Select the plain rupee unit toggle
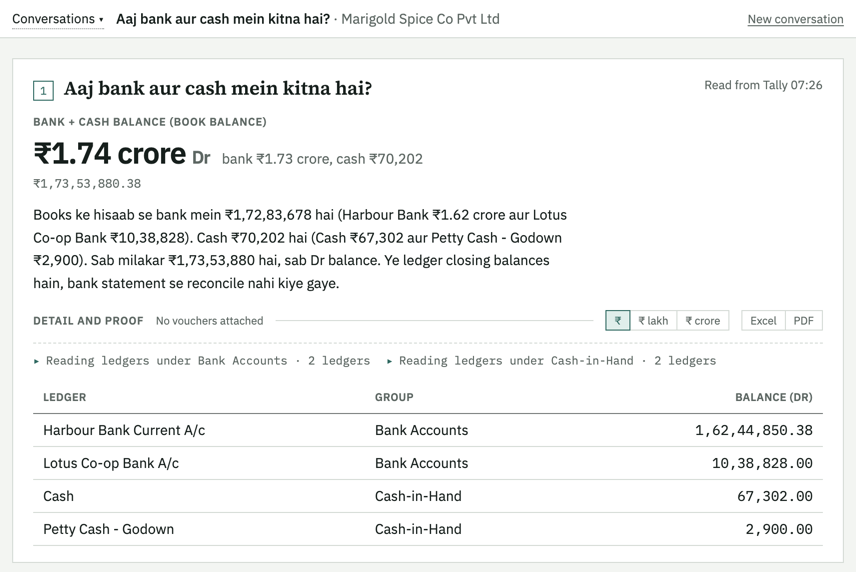The image size is (856, 572). click(x=618, y=320)
